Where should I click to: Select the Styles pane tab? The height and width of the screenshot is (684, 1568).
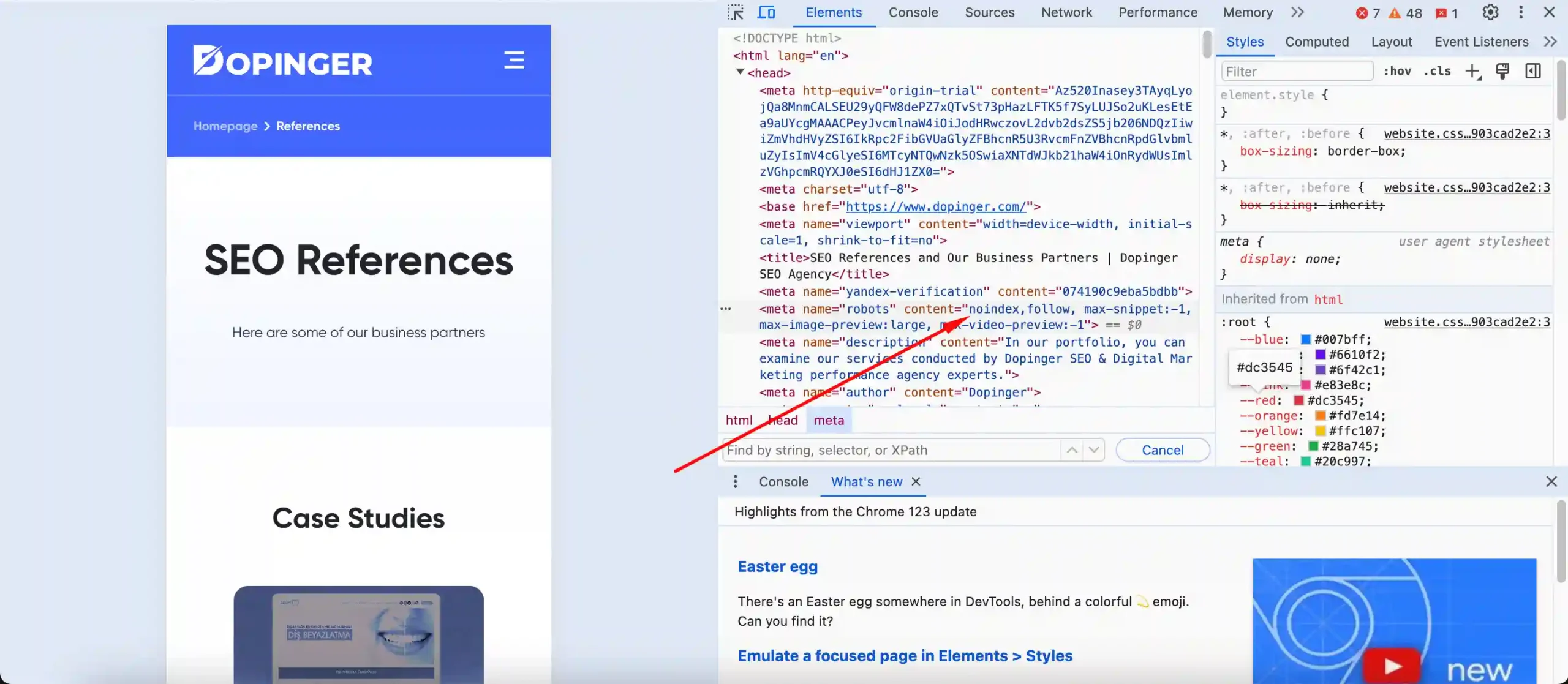click(1245, 42)
